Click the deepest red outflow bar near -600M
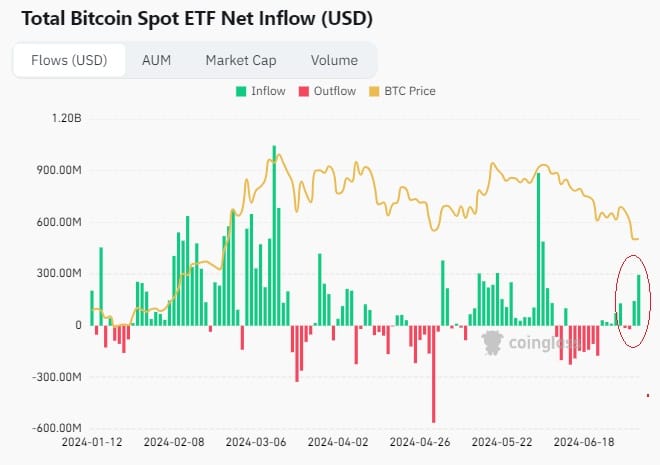Screen dimensions: 660x465 tap(434, 374)
